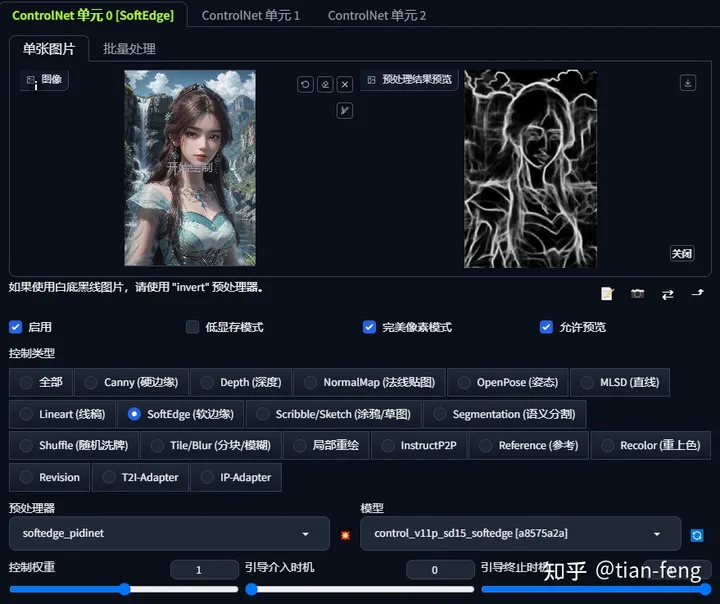Refresh the model list with blue icon
720x604 pixels.
click(x=697, y=535)
